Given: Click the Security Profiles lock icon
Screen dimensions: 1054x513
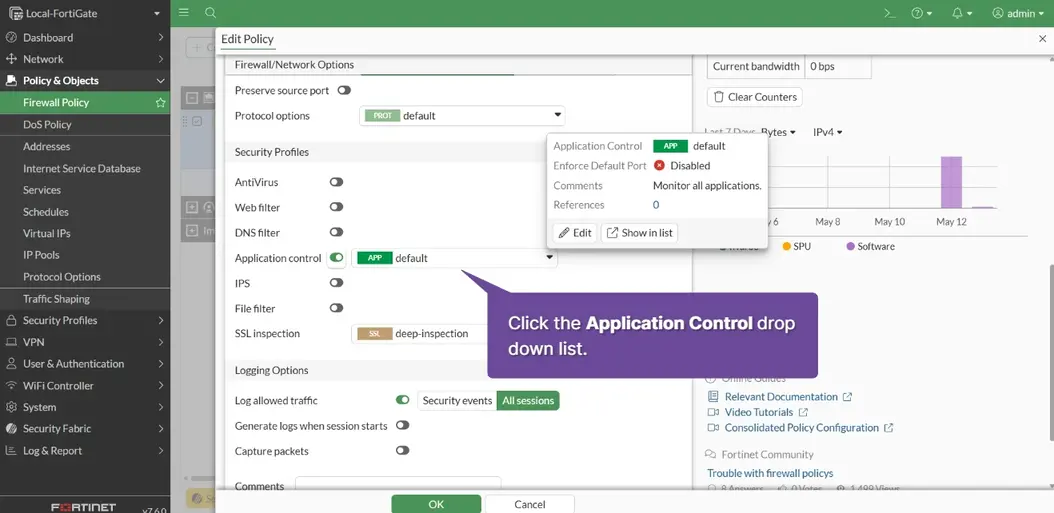Looking at the screenshot, I should (x=11, y=320).
